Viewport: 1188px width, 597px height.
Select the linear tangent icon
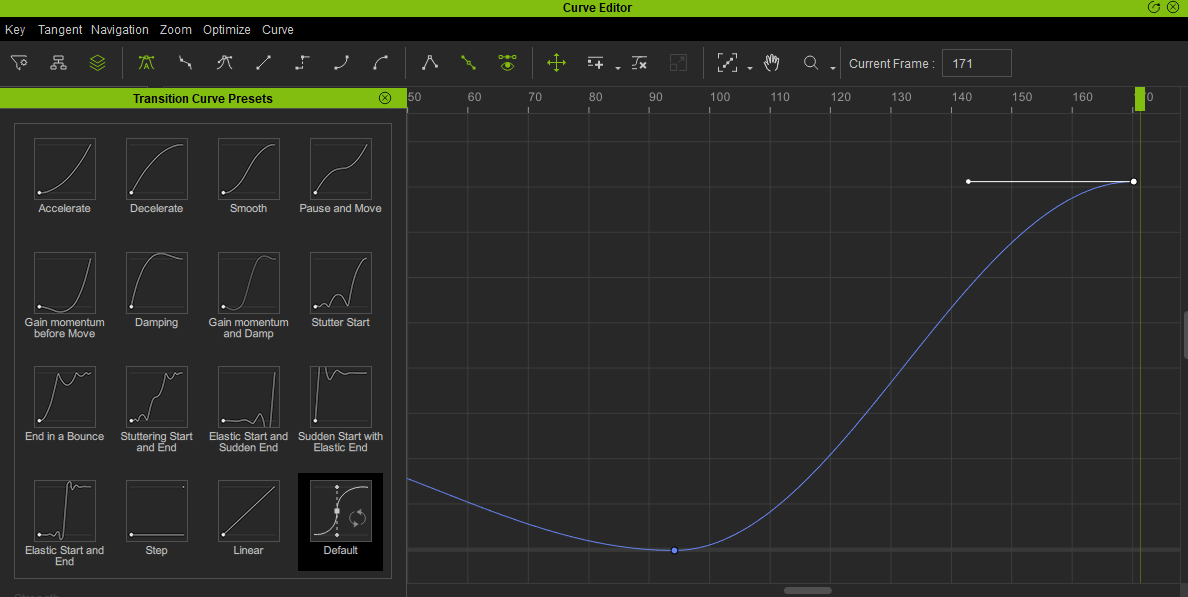click(263, 63)
